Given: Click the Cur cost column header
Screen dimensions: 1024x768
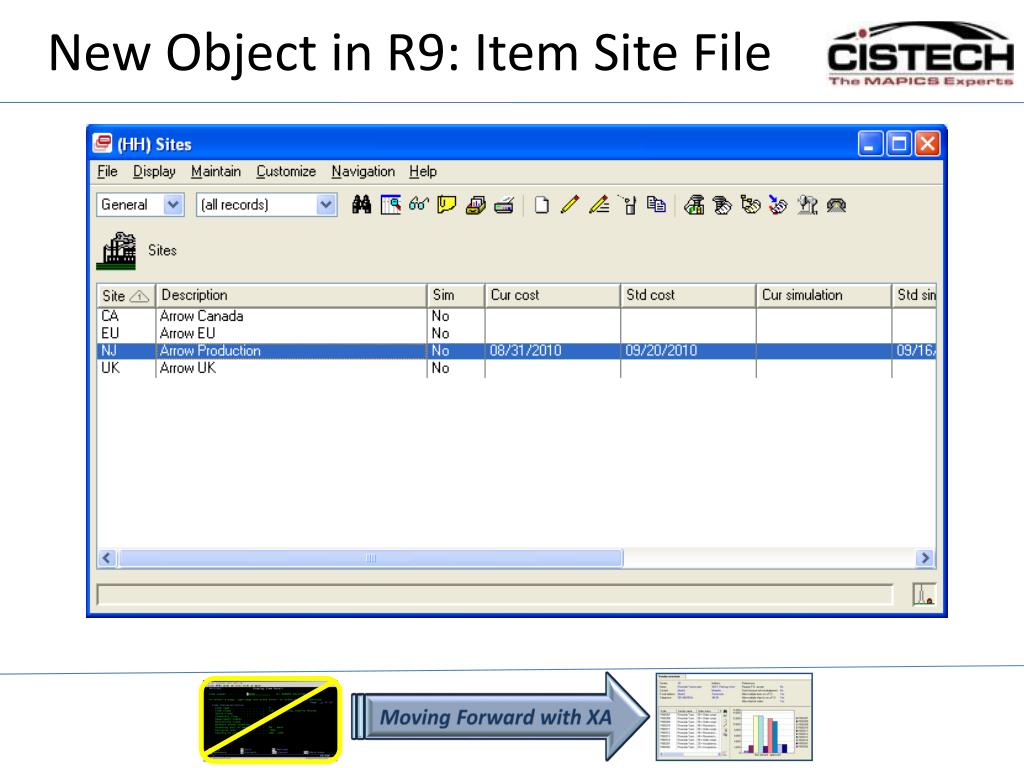Looking at the screenshot, I should pos(552,295).
